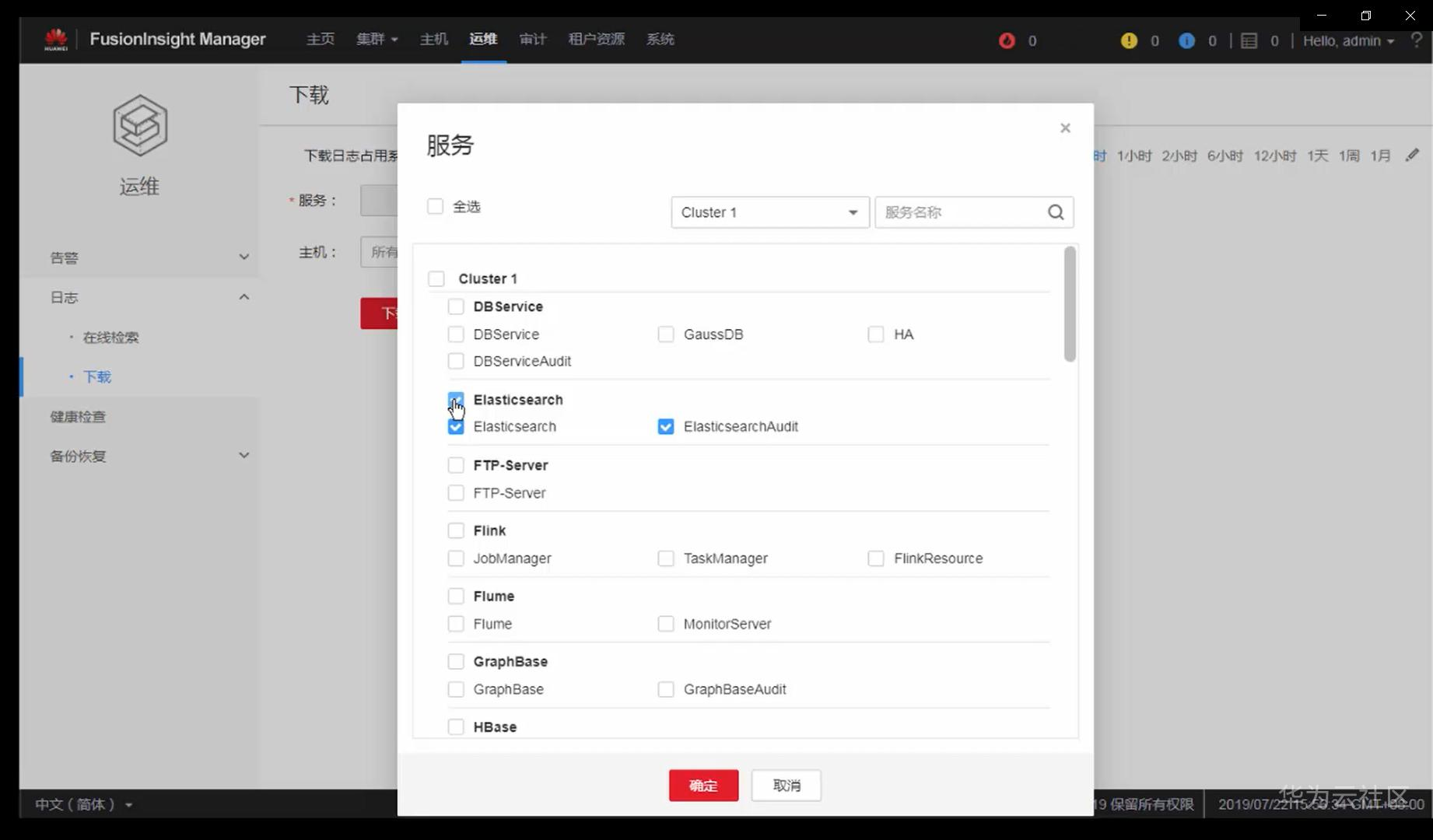Go to the 系统 tab
The width and height of the screenshot is (1433, 840).
(660, 39)
